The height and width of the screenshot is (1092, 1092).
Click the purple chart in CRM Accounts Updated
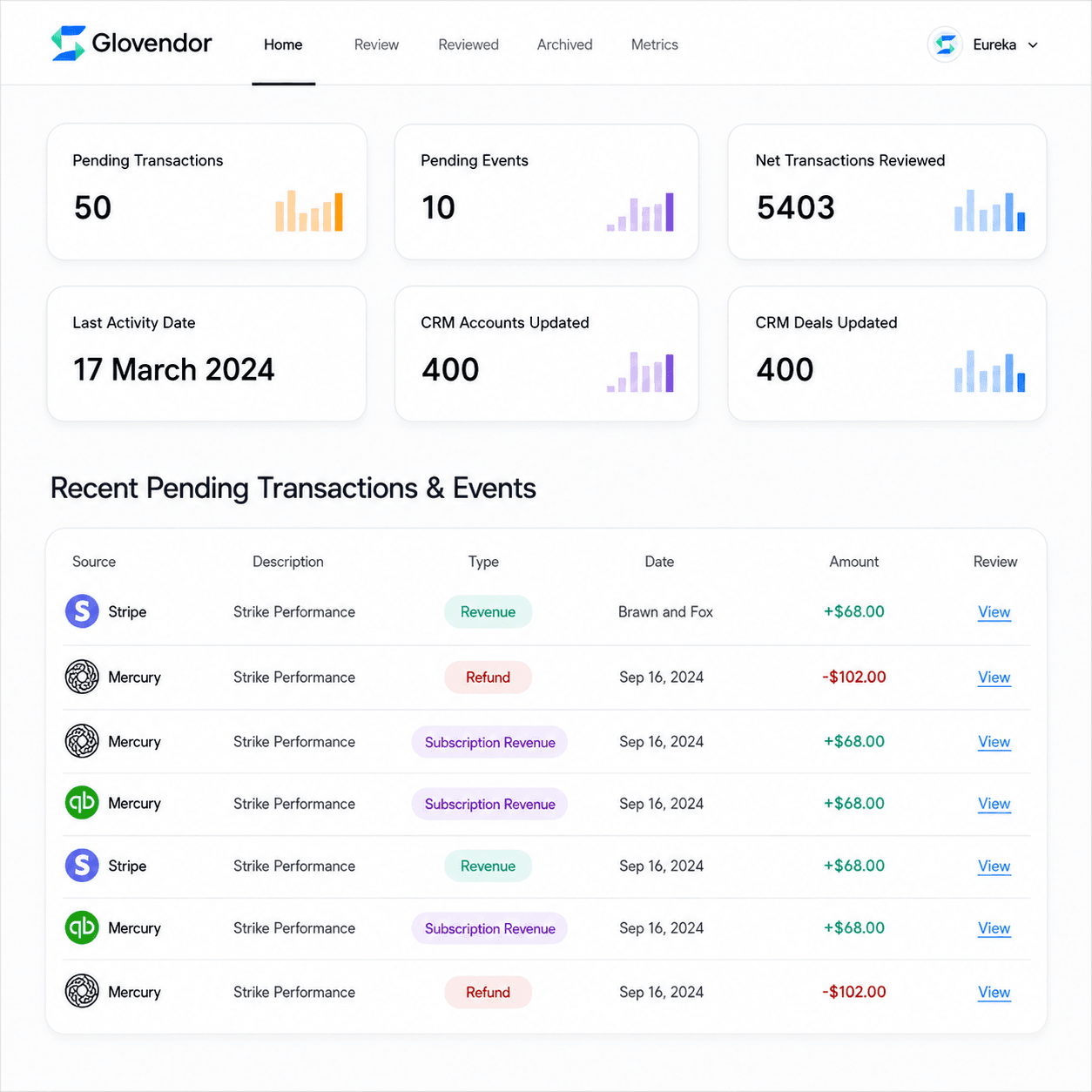pyautogui.click(x=640, y=372)
